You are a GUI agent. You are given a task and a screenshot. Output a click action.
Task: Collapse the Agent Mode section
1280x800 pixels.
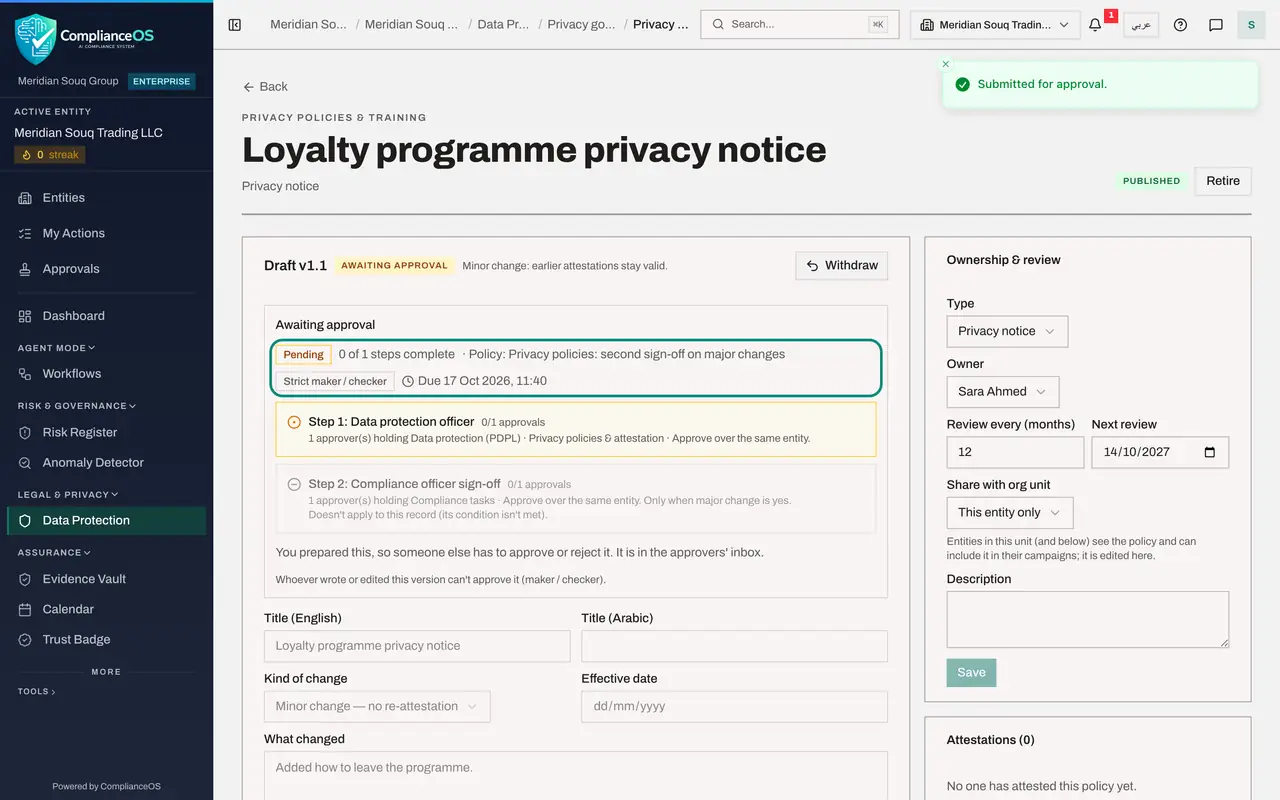click(x=57, y=348)
